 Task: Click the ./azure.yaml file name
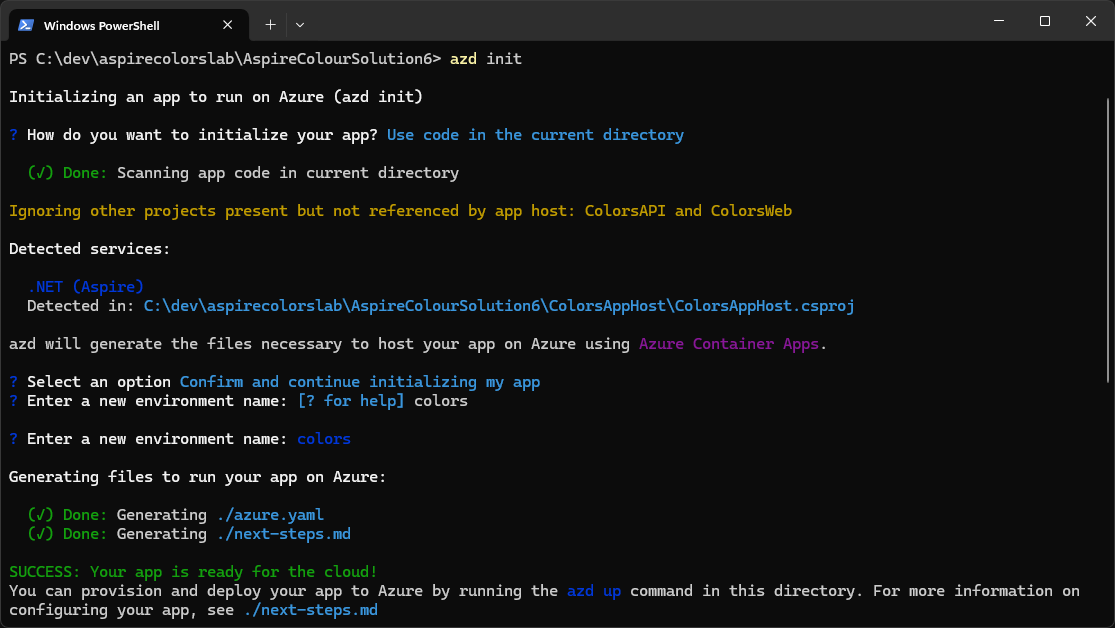[269, 515]
